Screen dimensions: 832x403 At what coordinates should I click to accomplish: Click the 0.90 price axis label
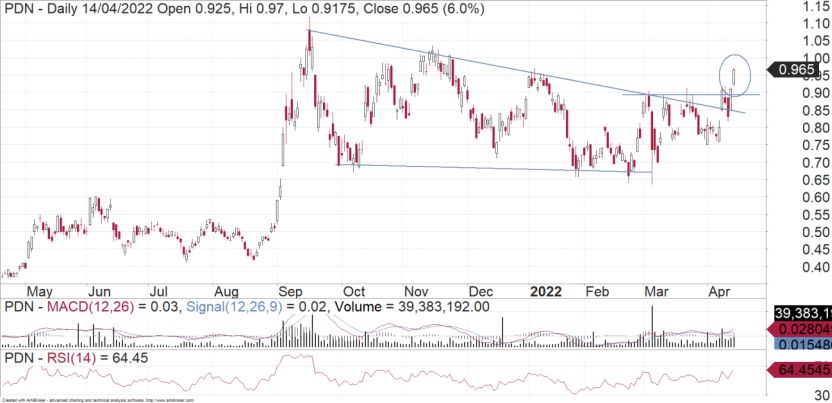(816, 93)
